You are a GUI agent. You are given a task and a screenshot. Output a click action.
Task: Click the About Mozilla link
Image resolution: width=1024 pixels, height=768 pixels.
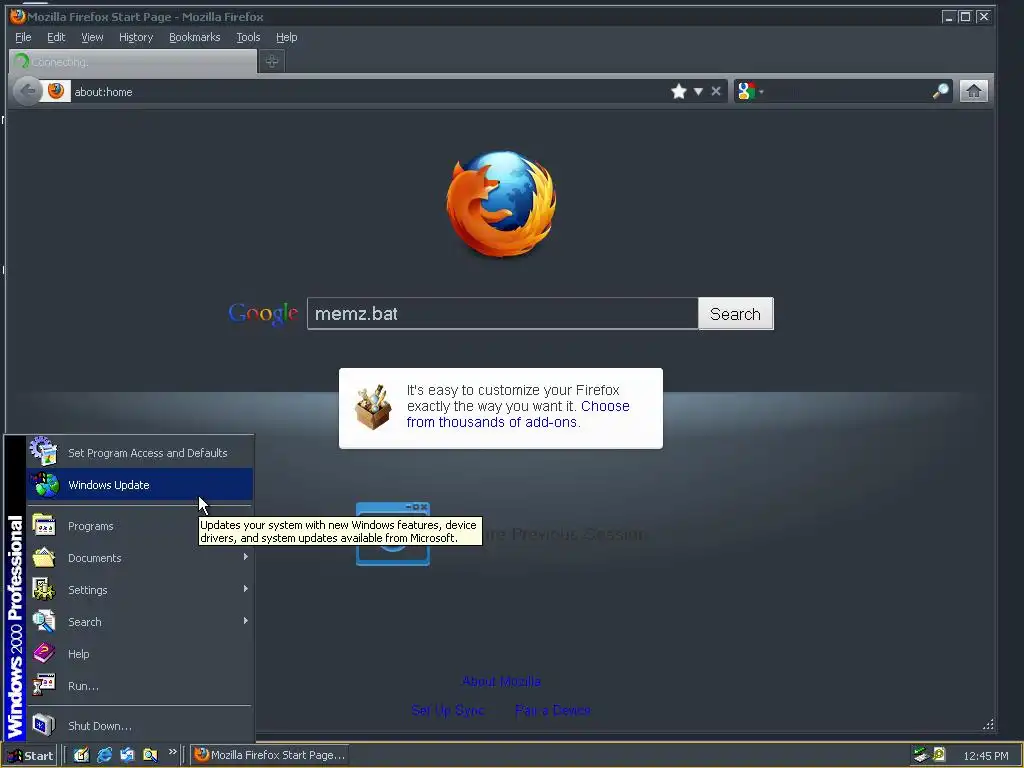pyautogui.click(x=502, y=681)
